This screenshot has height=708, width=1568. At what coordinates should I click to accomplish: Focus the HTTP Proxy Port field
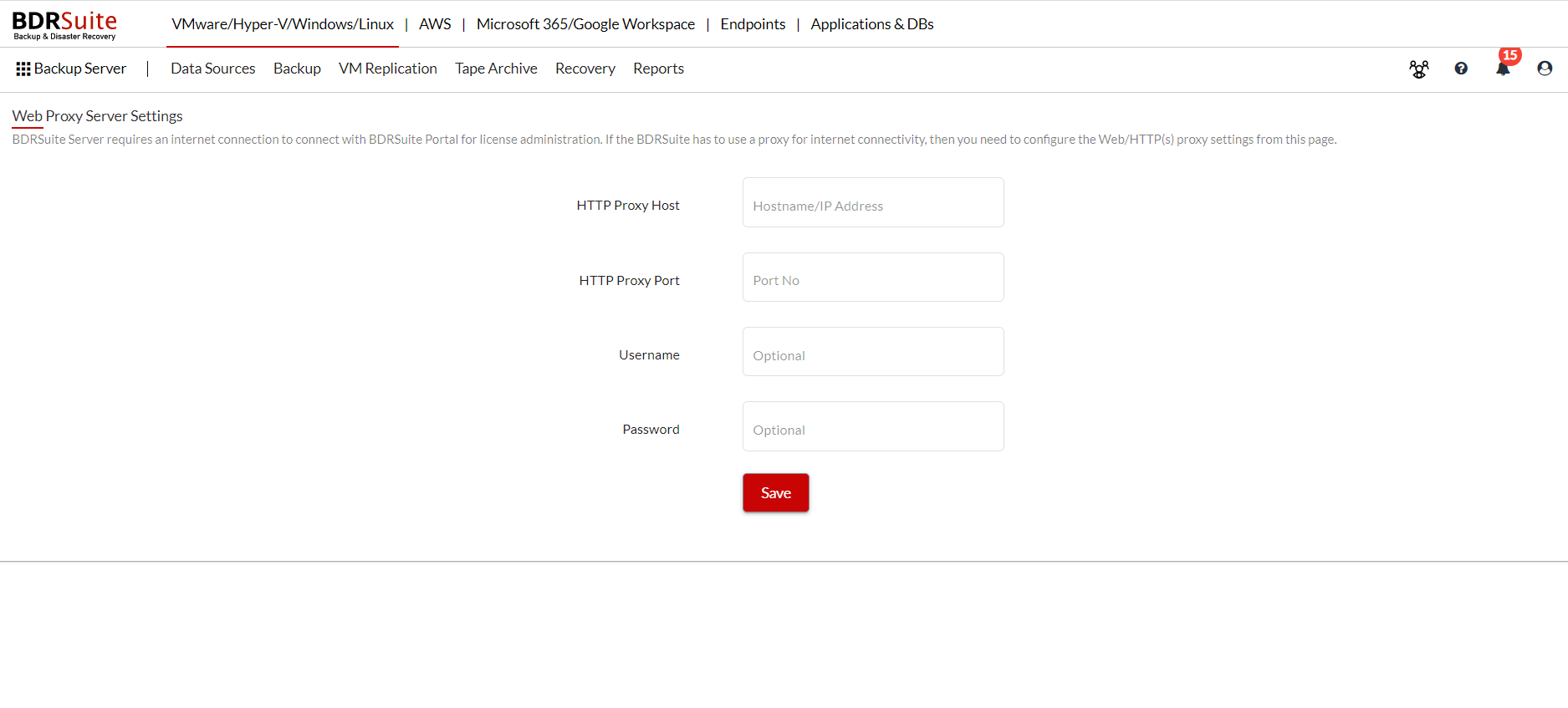873,278
